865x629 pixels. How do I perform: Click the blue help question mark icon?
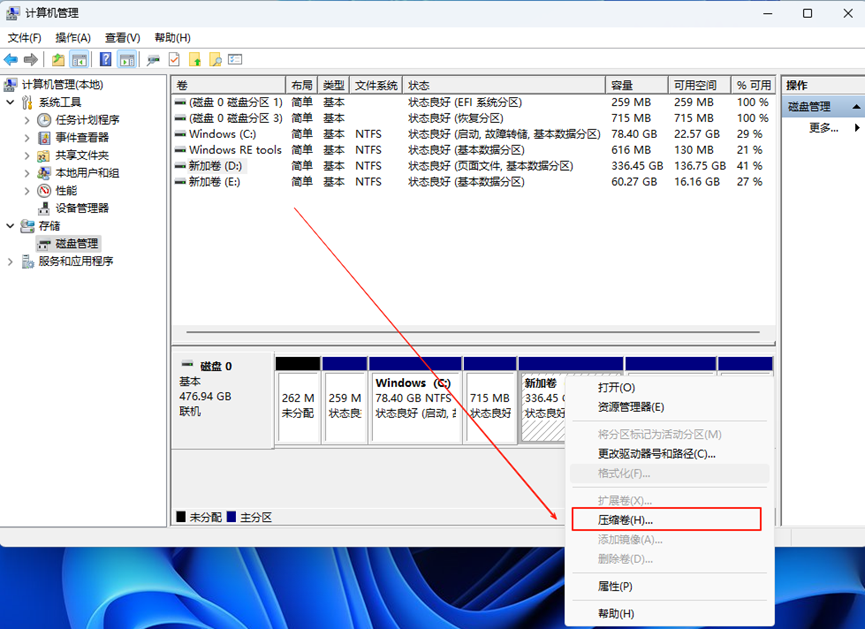click(105, 60)
